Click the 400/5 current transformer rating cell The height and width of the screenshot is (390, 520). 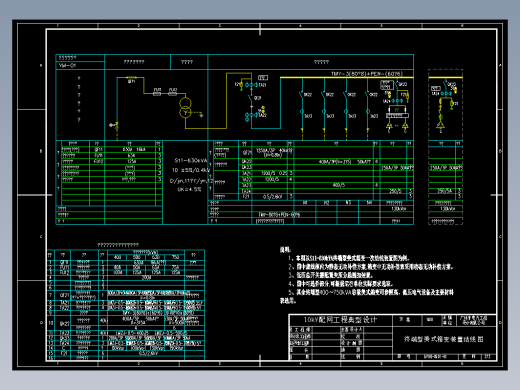coord(339,185)
